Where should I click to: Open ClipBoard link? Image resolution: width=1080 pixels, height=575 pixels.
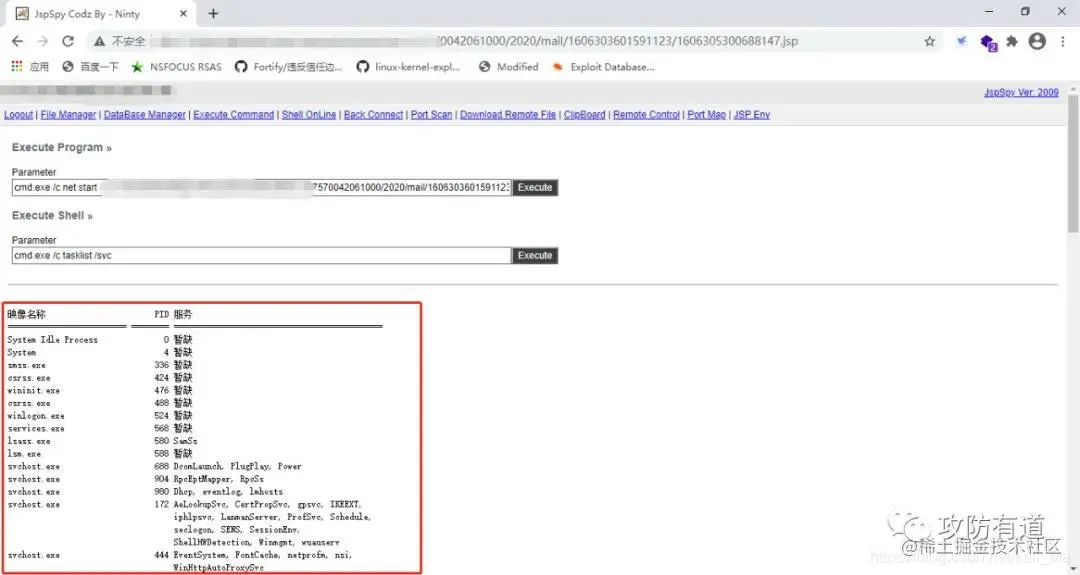tap(584, 114)
